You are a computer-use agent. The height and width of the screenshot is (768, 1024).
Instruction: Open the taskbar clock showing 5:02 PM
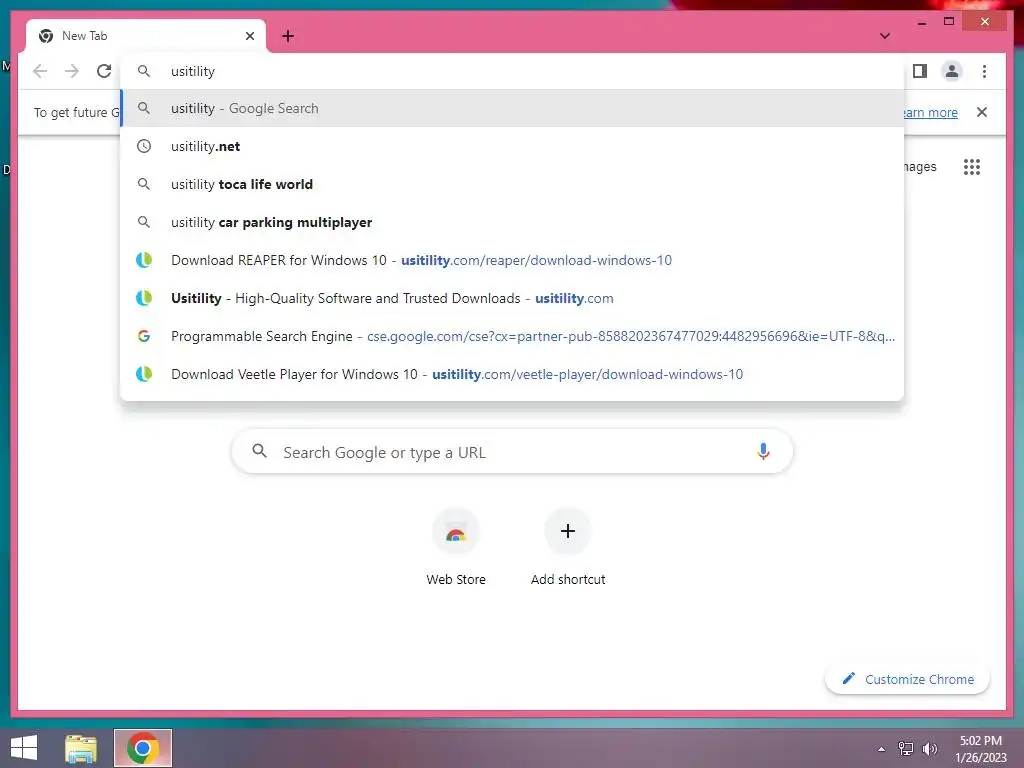[x=981, y=749]
